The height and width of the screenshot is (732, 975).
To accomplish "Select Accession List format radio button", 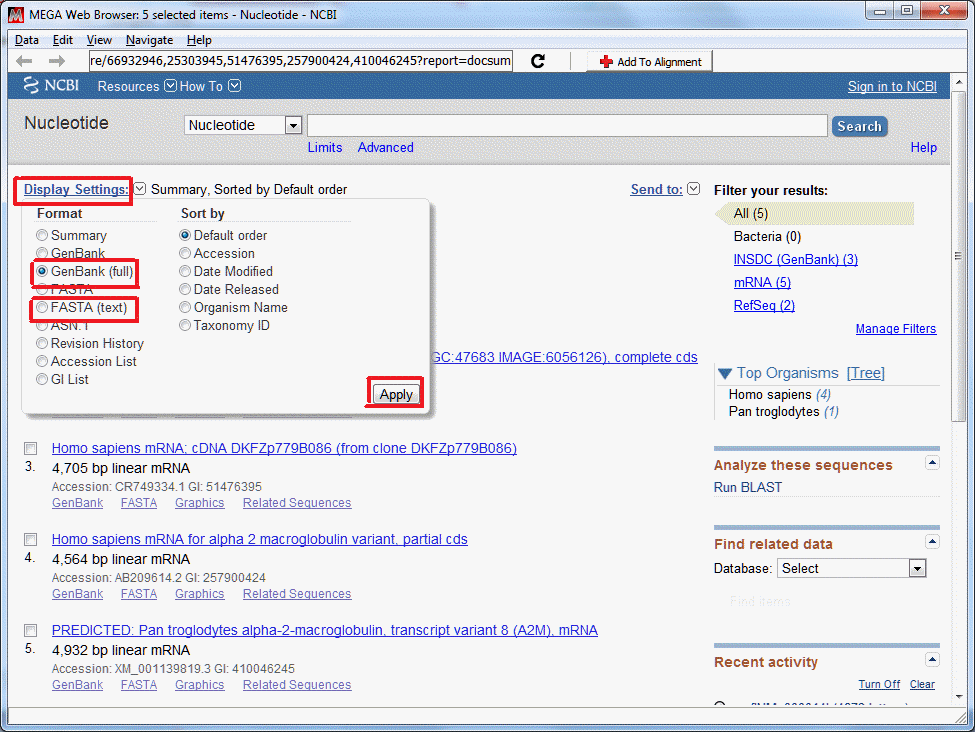I will coord(42,361).
